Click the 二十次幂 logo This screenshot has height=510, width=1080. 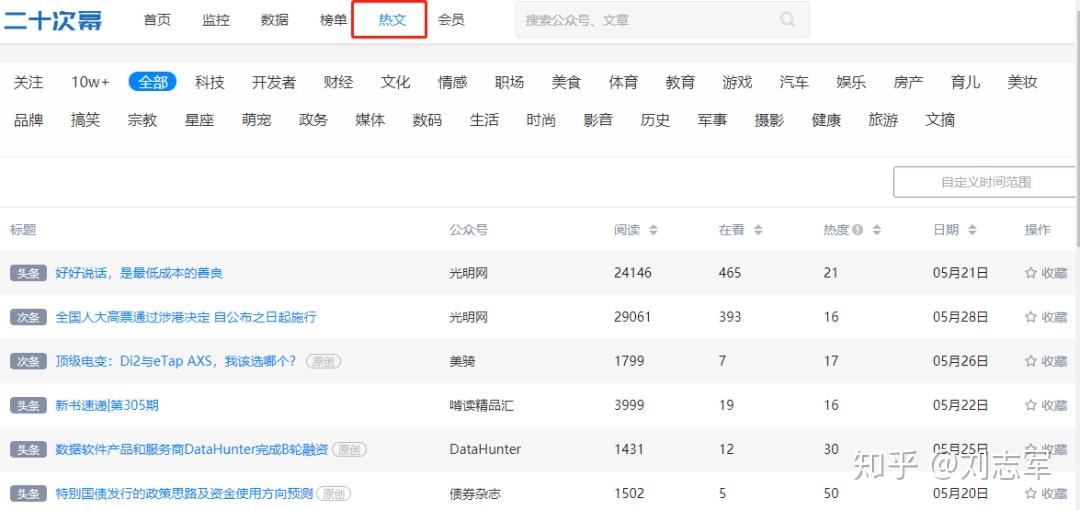pyautogui.click(x=53, y=20)
